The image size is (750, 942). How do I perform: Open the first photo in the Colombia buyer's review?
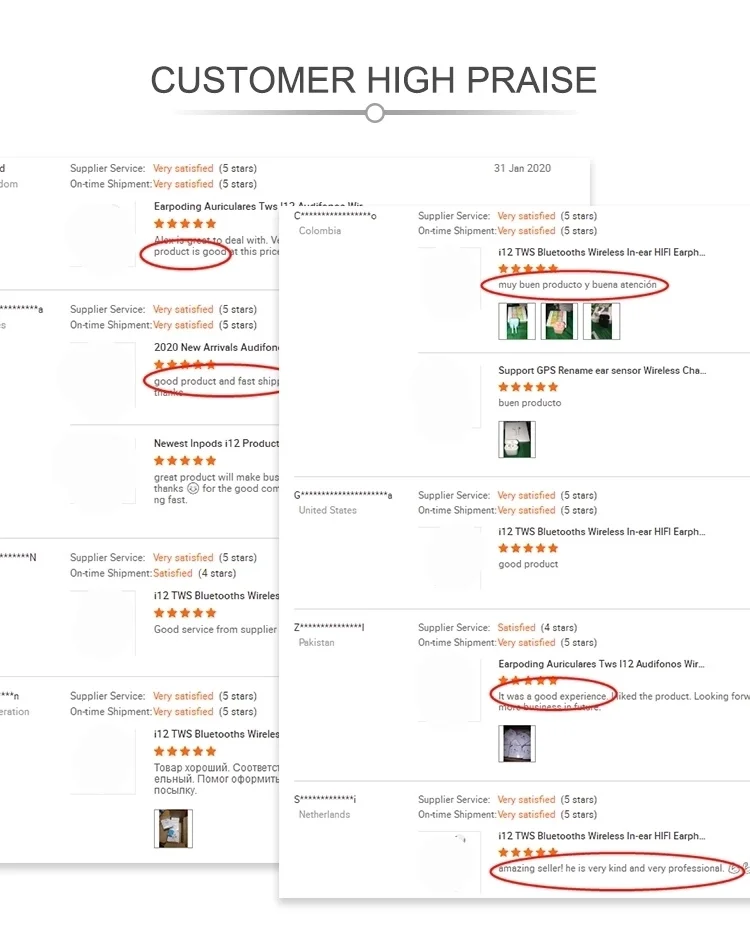tap(517, 321)
